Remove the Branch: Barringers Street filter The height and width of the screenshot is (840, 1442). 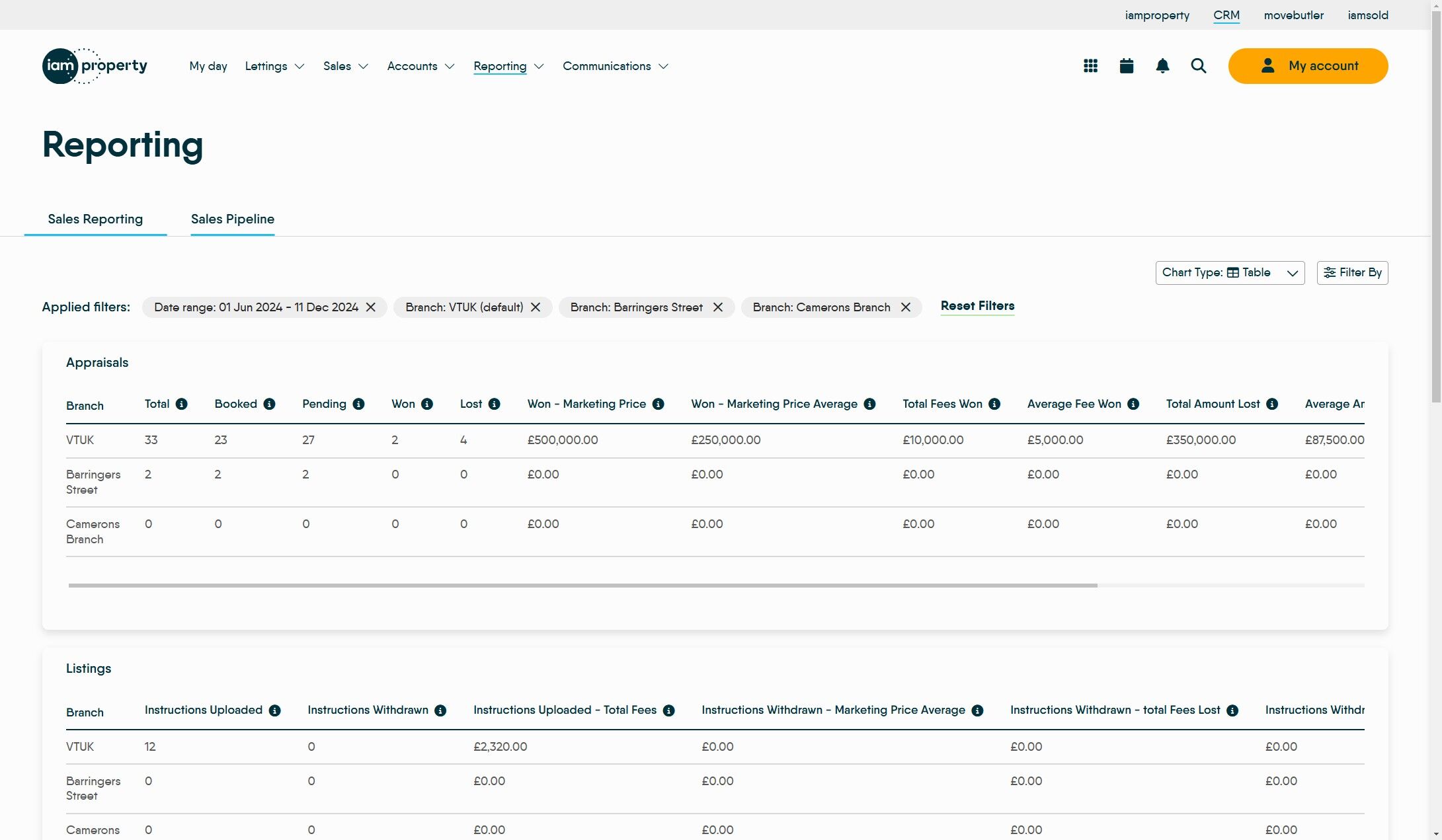[x=717, y=307]
